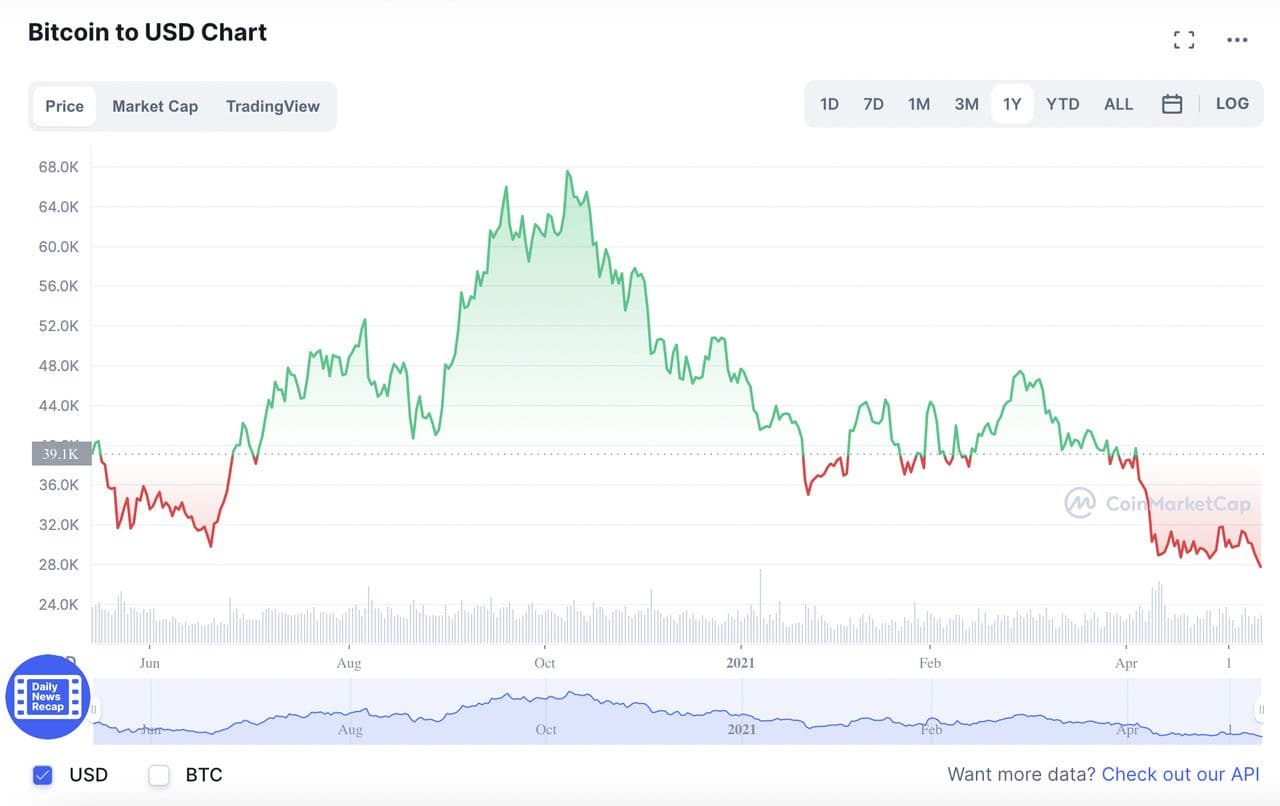Click the 39.1K price marker label
Viewport: 1280px width, 806px height.
(61, 454)
